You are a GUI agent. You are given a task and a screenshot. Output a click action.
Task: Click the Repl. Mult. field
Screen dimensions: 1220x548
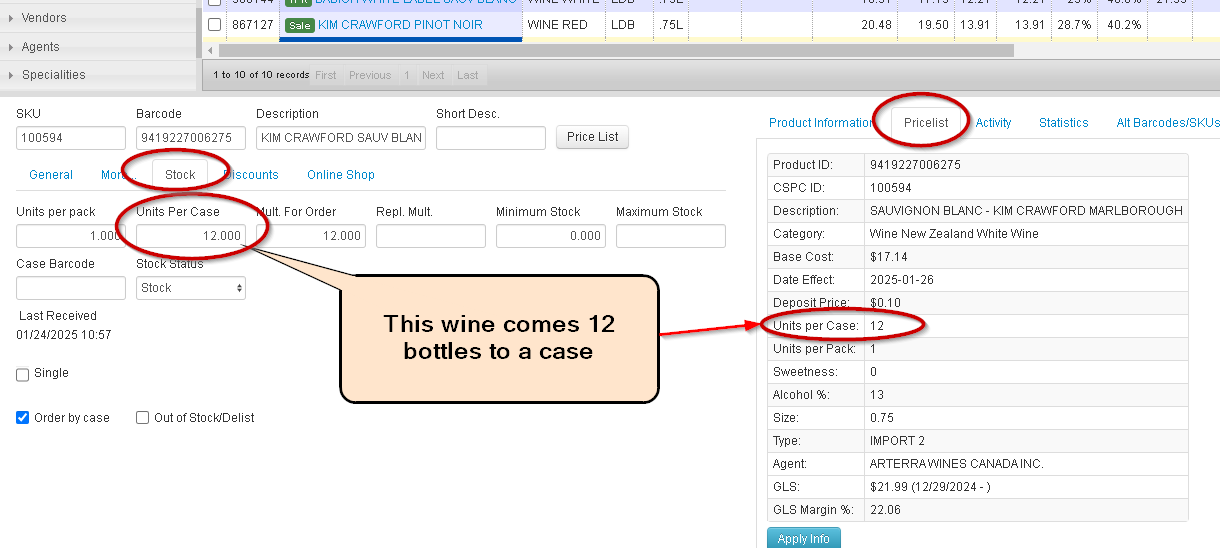click(431, 236)
